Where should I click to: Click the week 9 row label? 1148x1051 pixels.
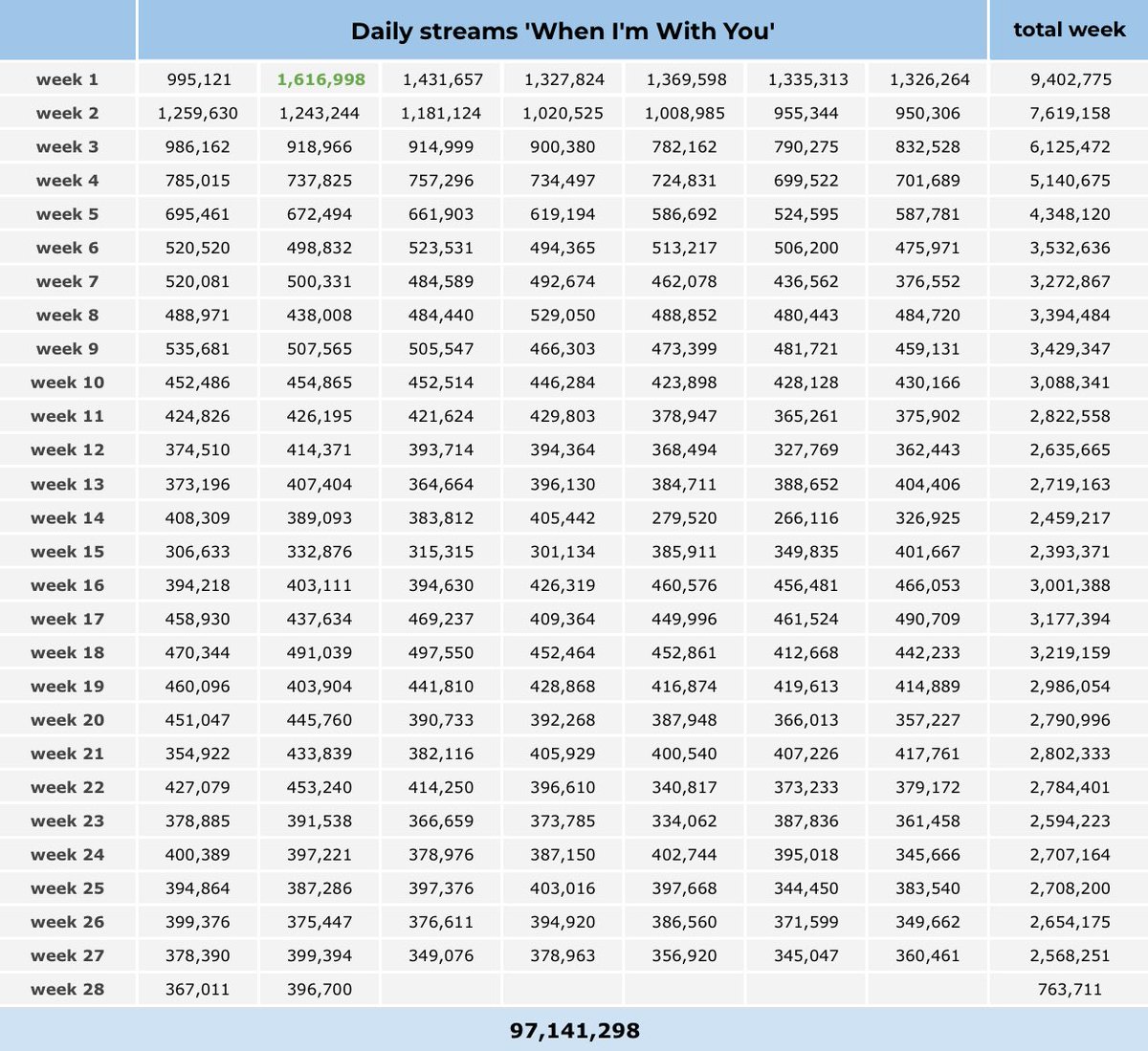67,349
